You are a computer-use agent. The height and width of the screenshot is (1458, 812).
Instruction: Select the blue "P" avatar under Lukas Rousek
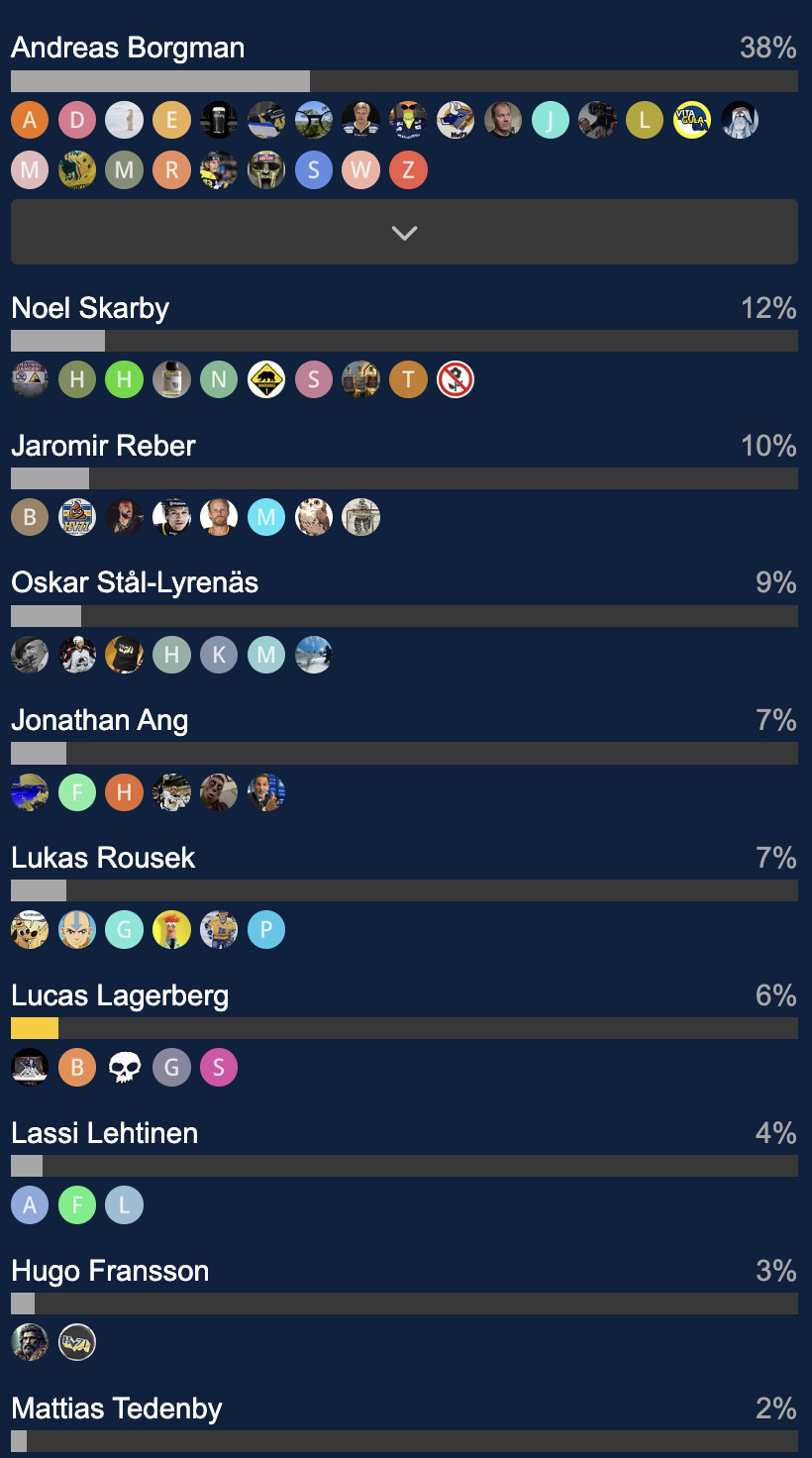coord(266,930)
